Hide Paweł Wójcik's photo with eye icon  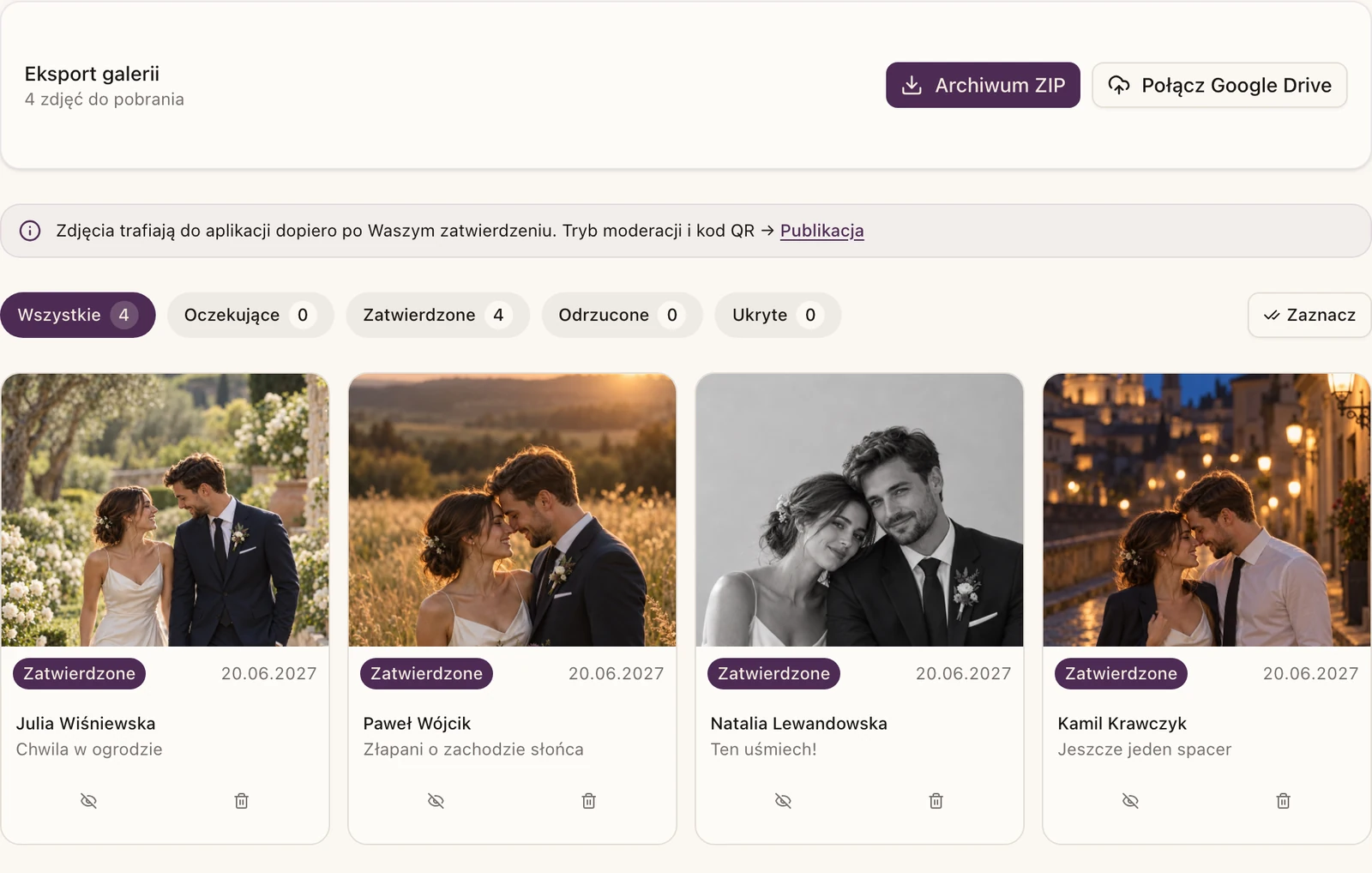point(436,801)
